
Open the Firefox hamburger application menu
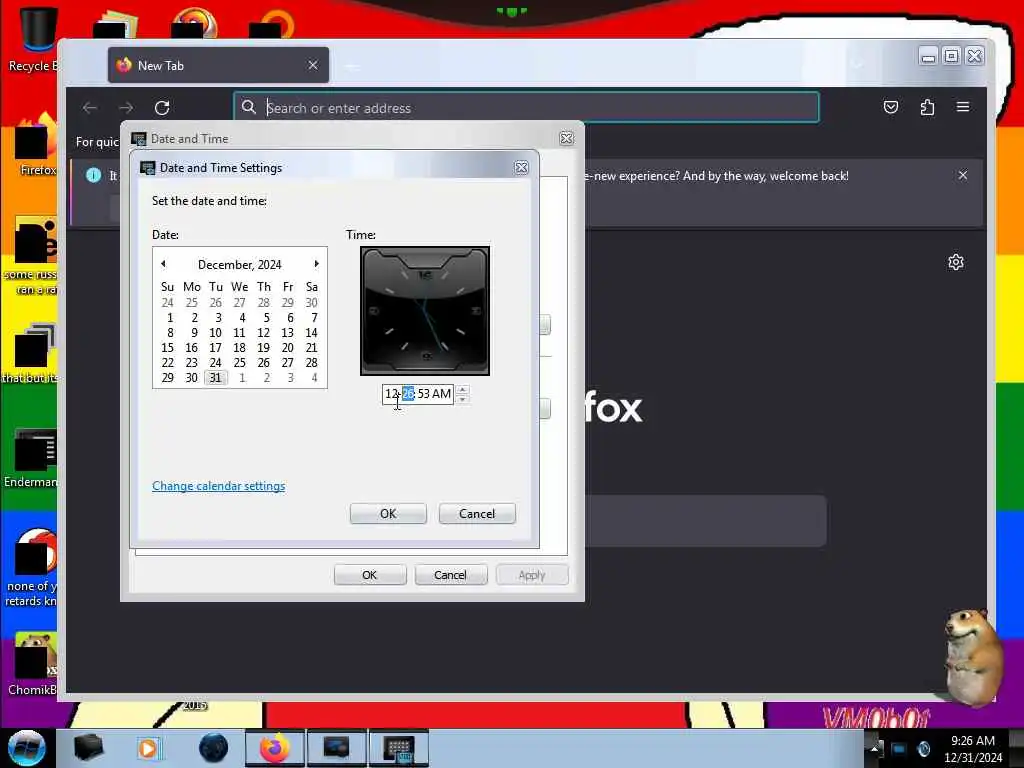[963, 107]
